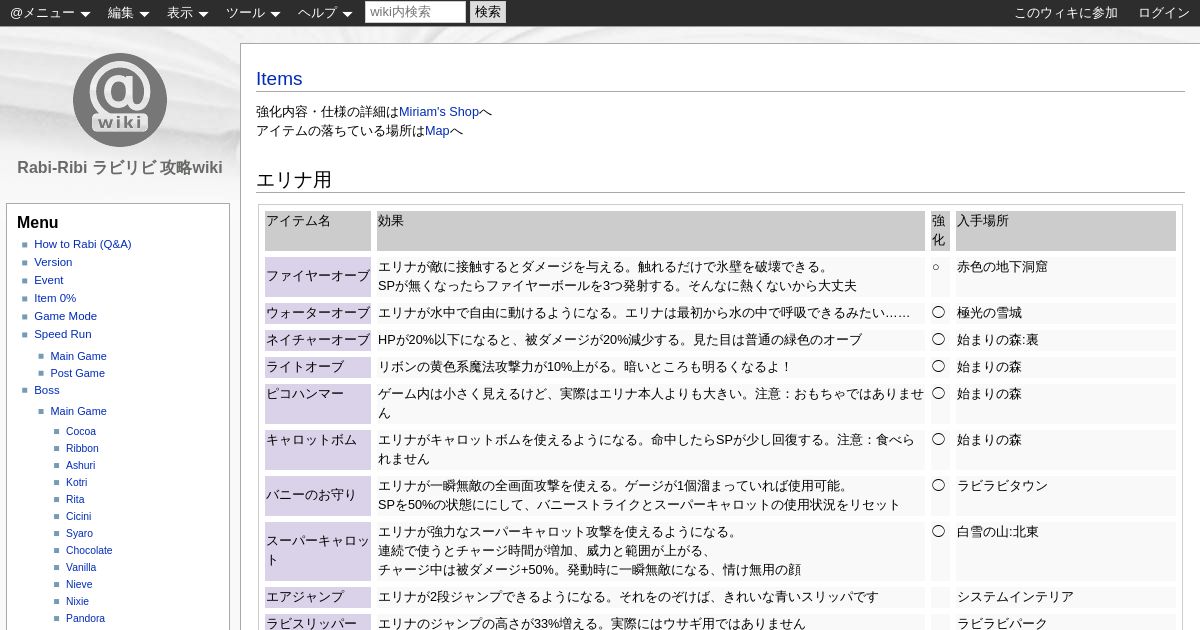1200x630 pixels.
Task: Focus the wiki内検索 search field
Action: coord(415,12)
